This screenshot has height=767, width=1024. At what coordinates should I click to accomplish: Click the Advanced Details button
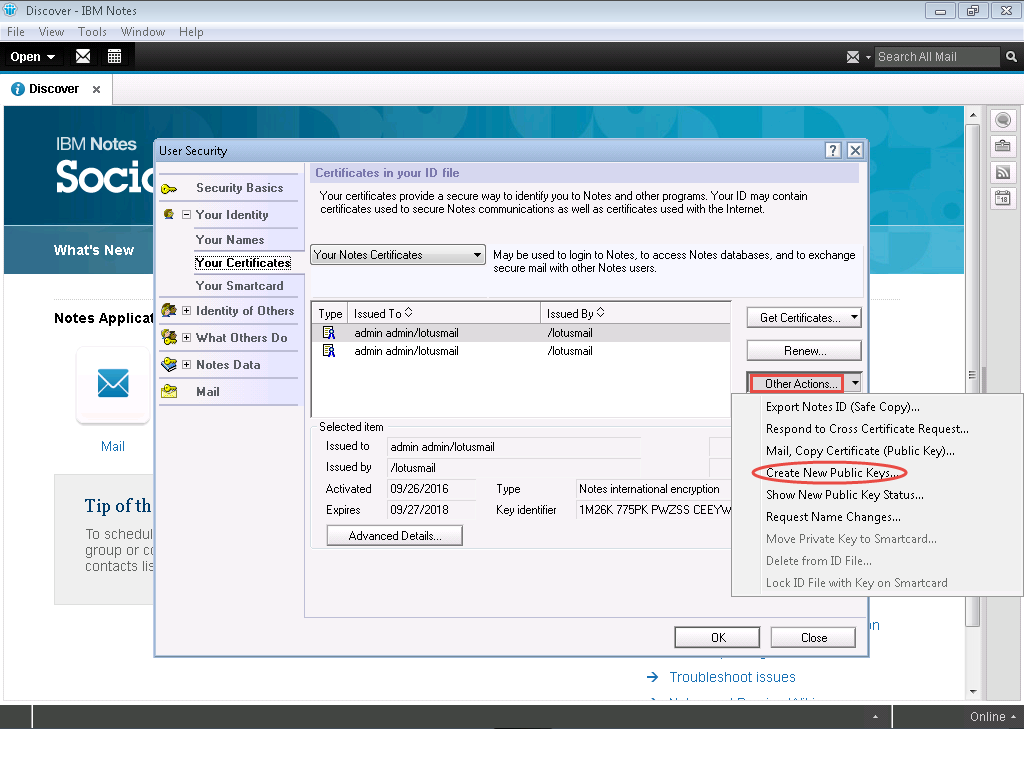click(x=394, y=536)
